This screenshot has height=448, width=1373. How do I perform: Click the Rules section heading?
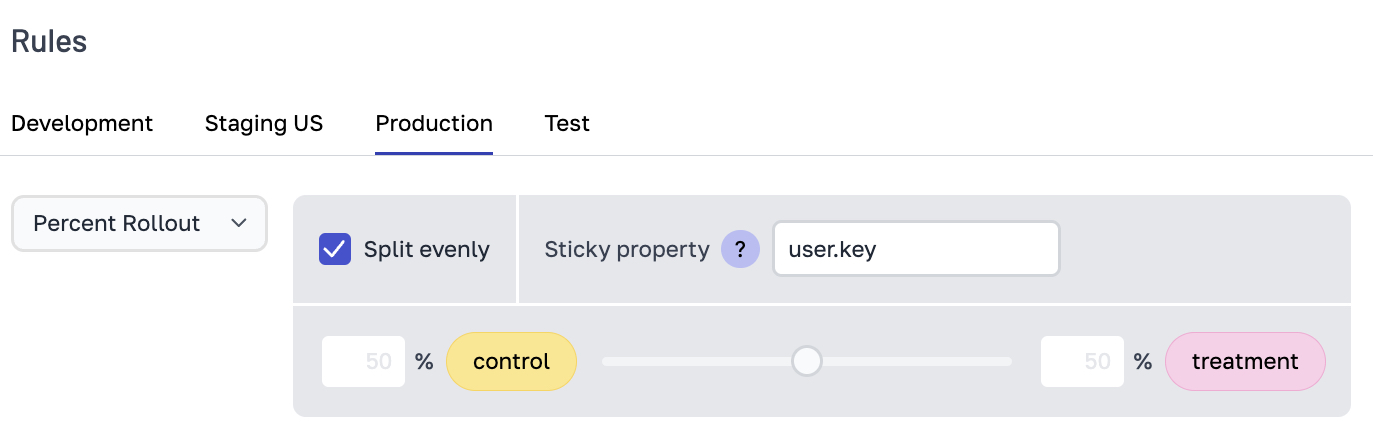[49, 42]
